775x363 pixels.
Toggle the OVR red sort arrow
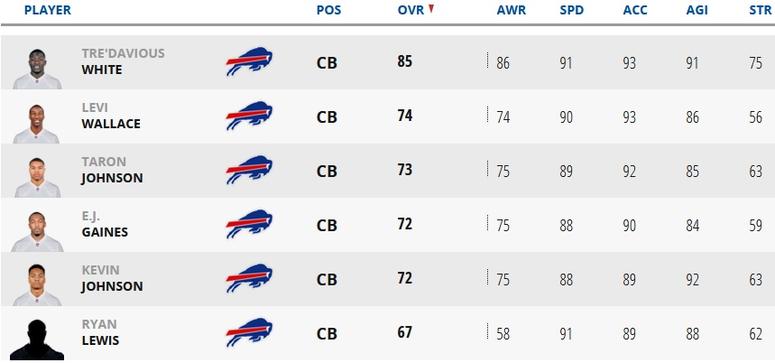[x=431, y=8]
